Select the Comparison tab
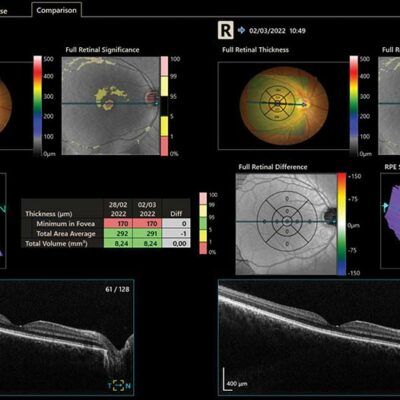 coord(56,10)
